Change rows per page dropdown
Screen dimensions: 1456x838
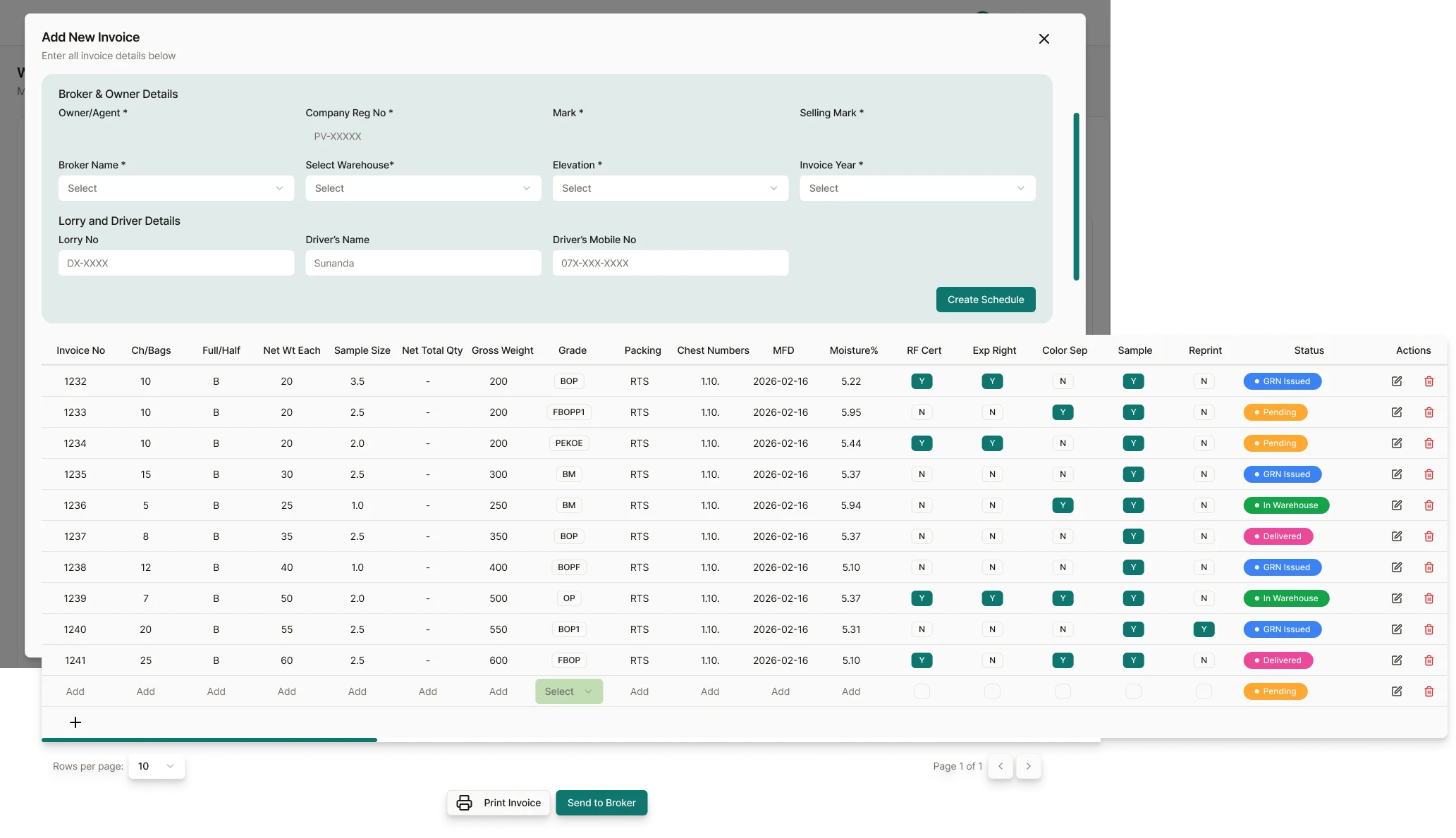coord(157,766)
